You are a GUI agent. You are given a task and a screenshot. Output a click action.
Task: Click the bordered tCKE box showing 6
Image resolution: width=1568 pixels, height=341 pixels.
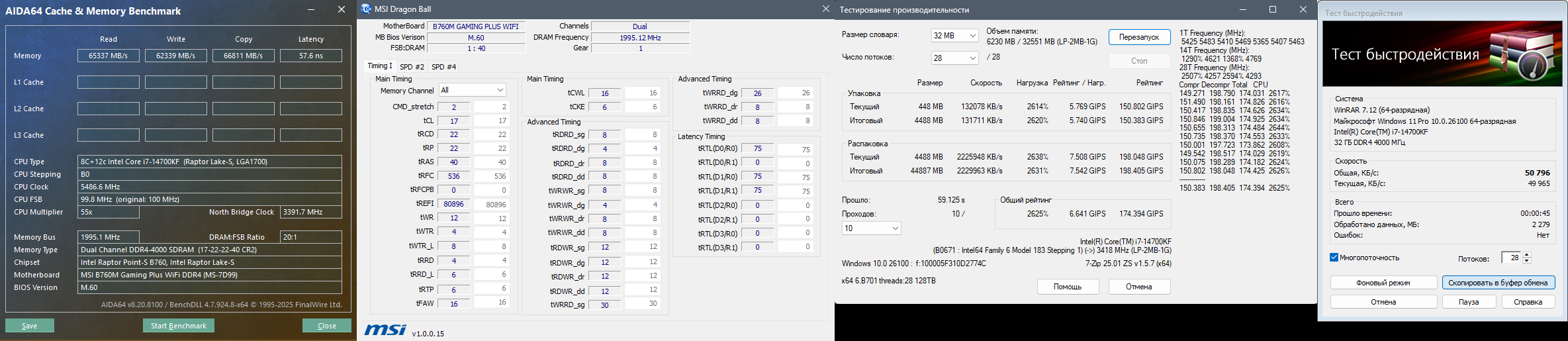pos(605,107)
